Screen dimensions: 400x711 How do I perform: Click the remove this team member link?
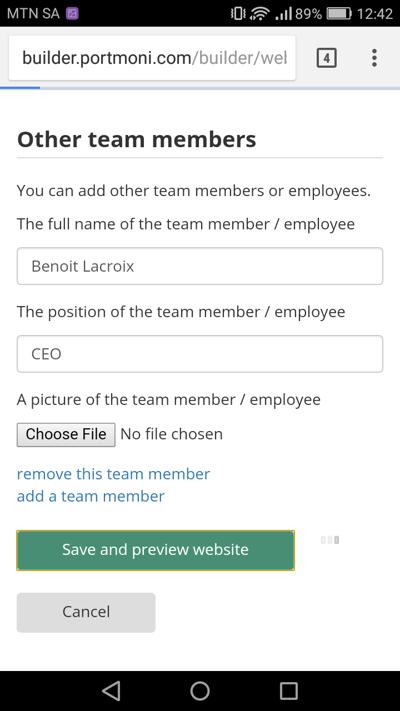(113, 474)
